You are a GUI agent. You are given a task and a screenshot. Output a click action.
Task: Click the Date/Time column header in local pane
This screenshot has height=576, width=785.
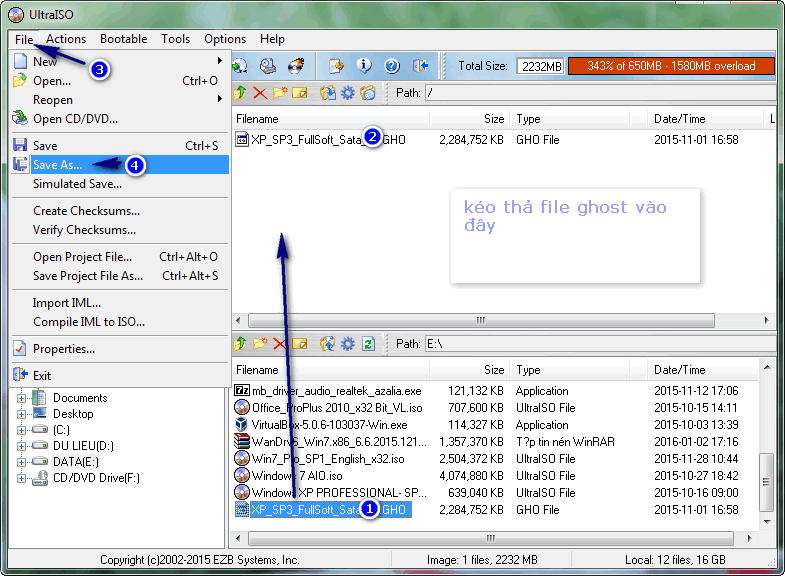[680, 369]
